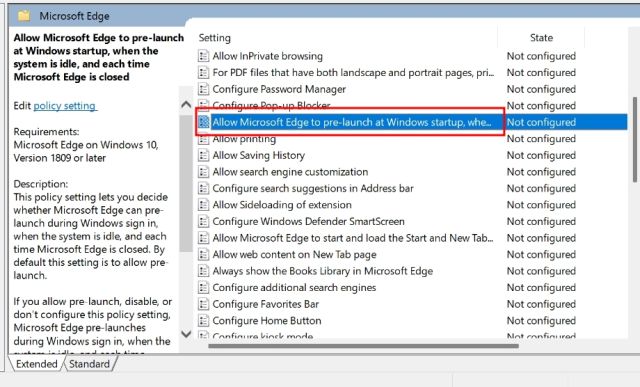The height and width of the screenshot is (387, 640).
Task: Select Configure Windows Defender SmartScreen setting
Action: 309,221
